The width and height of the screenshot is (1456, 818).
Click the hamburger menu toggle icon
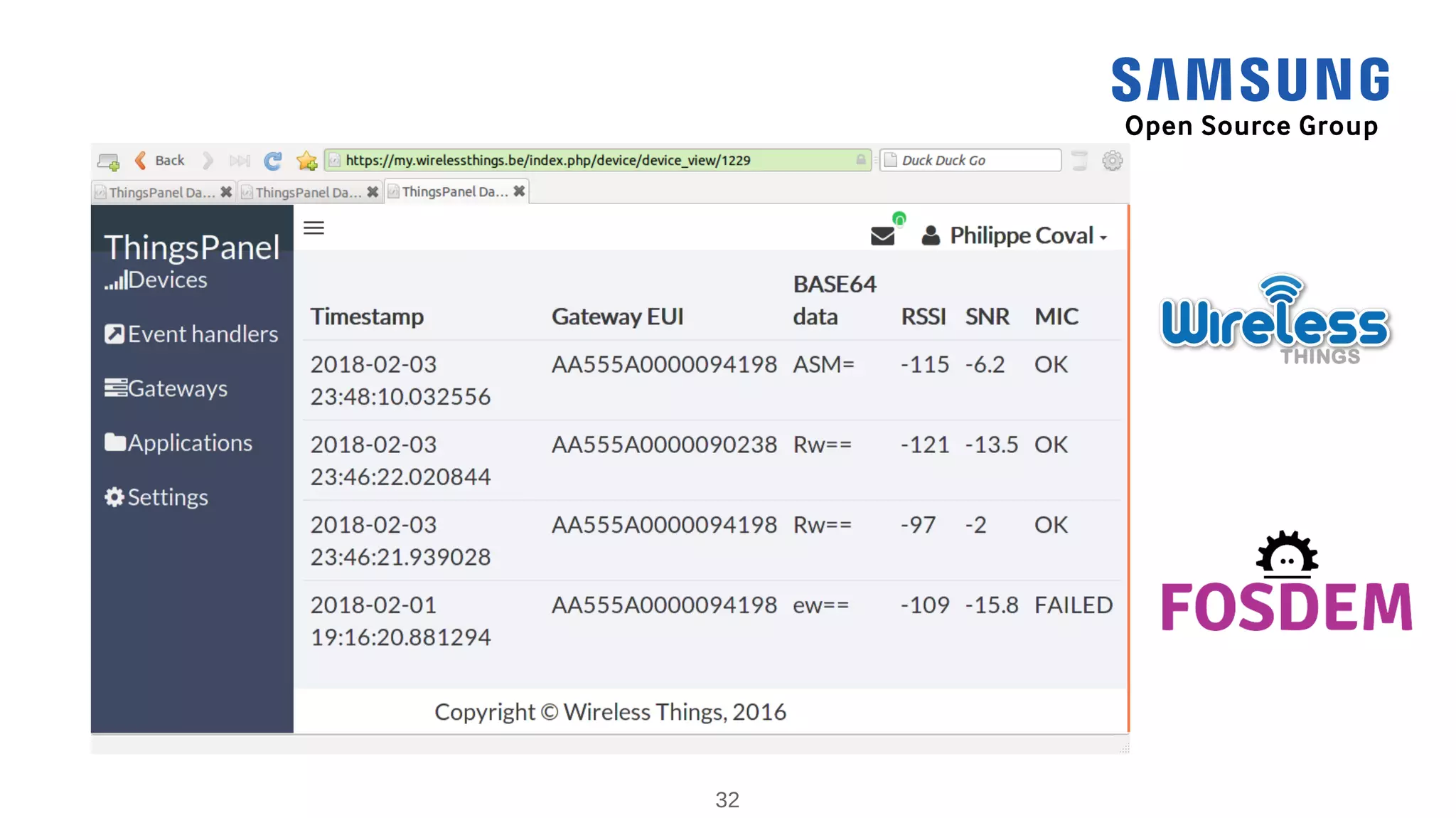coord(314,228)
